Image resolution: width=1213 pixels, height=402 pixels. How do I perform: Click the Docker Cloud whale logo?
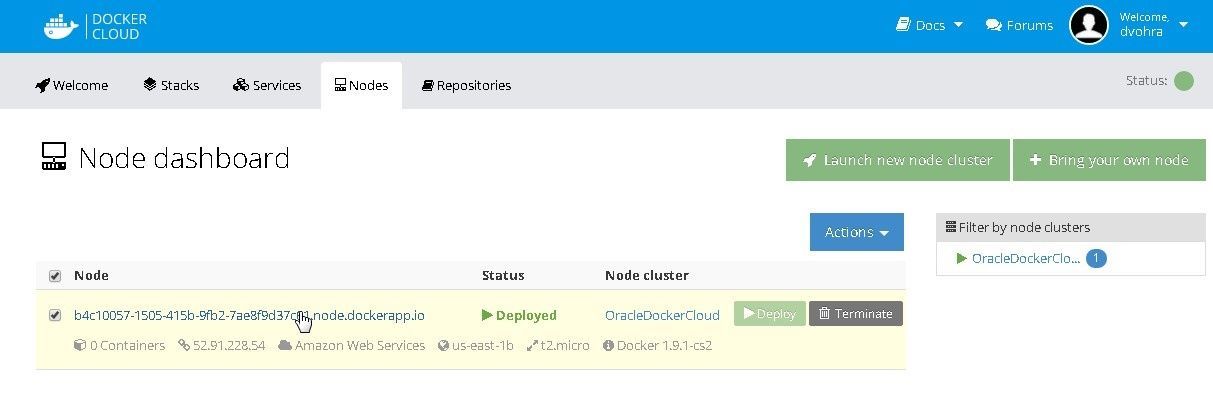(61, 26)
